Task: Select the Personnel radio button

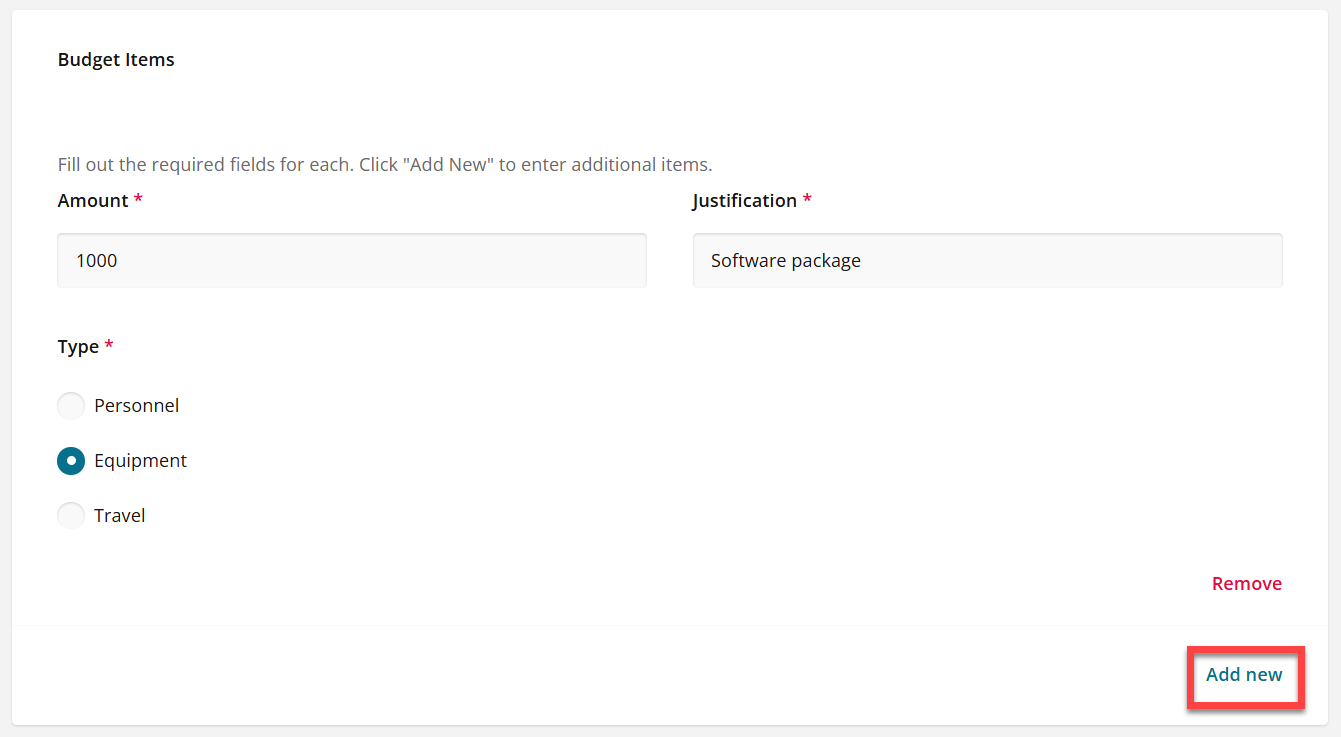Action: point(71,406)
